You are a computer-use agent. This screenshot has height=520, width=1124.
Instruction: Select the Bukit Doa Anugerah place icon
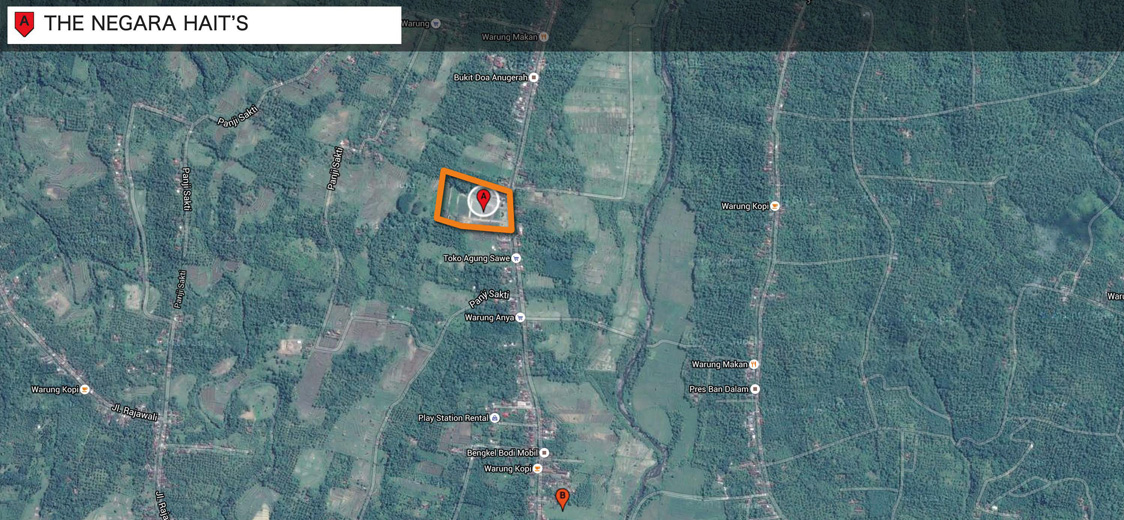534,77
